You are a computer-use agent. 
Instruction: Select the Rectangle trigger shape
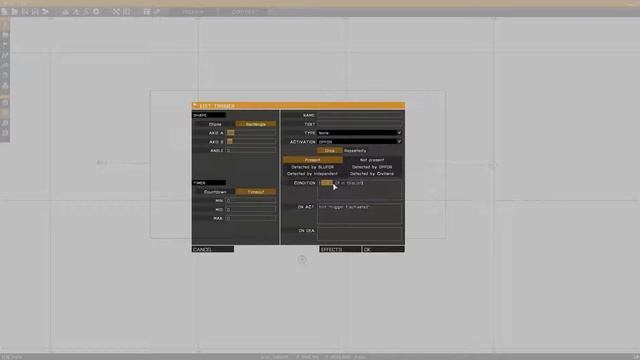(256, 124)
